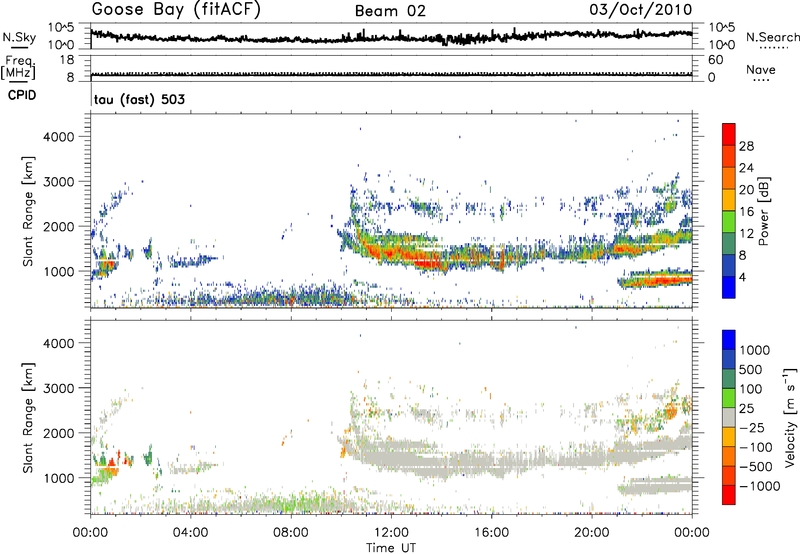Click the 'Beam 02' label

click(x=390, y=11)
